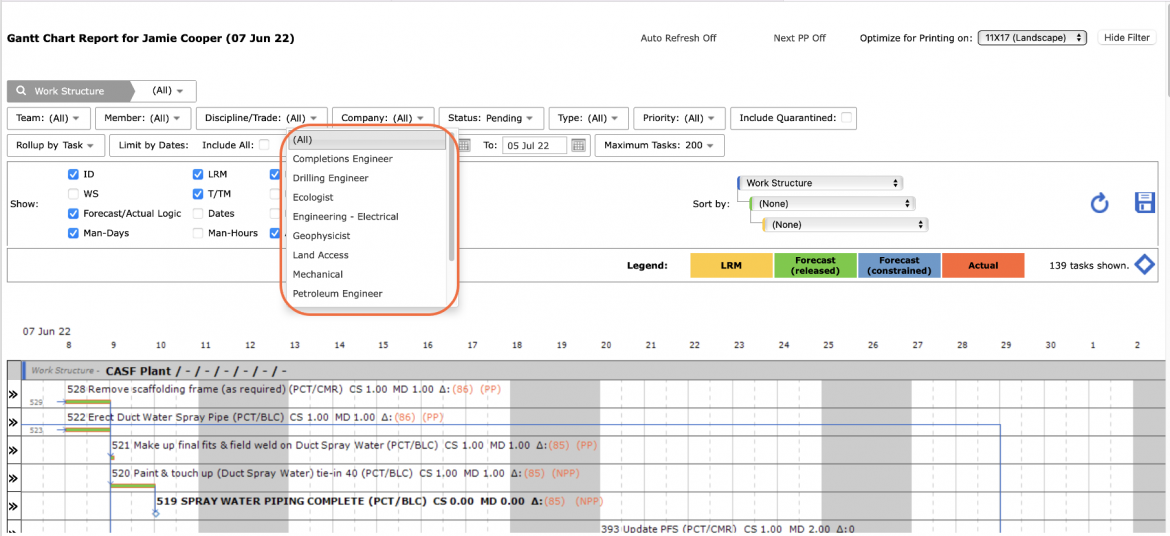Click the orange Actual legend swatch
This screenshot has width=1170, height=536.
click(x=982, y=265)
